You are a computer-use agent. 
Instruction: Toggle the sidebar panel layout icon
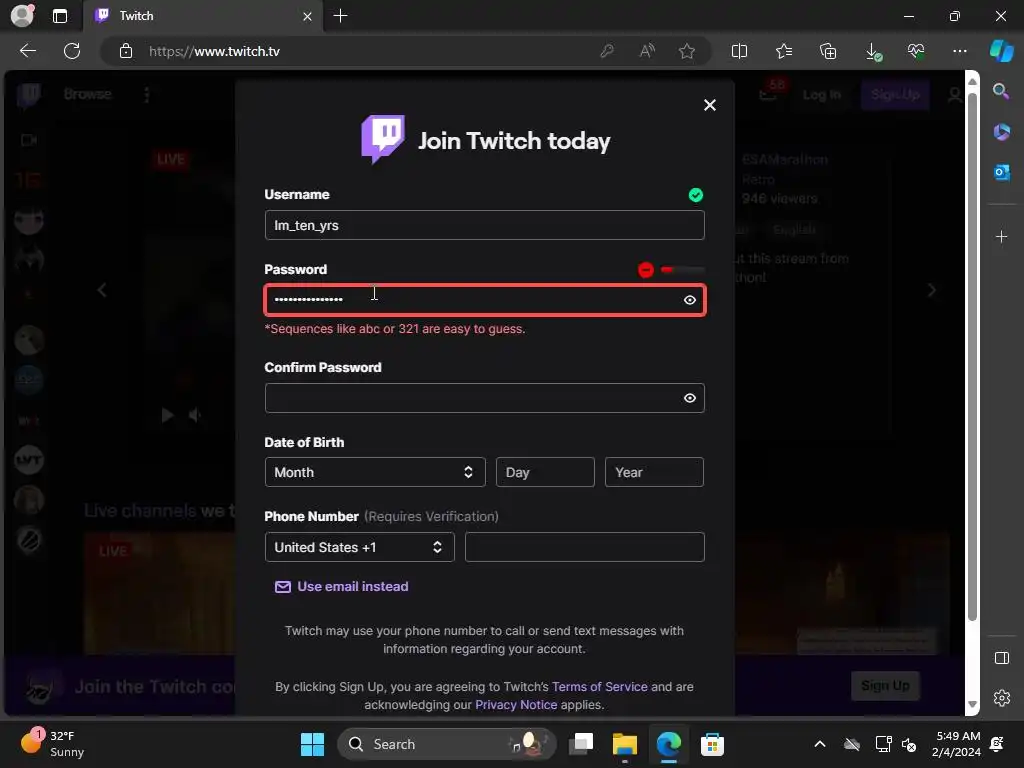(1001, 658)
